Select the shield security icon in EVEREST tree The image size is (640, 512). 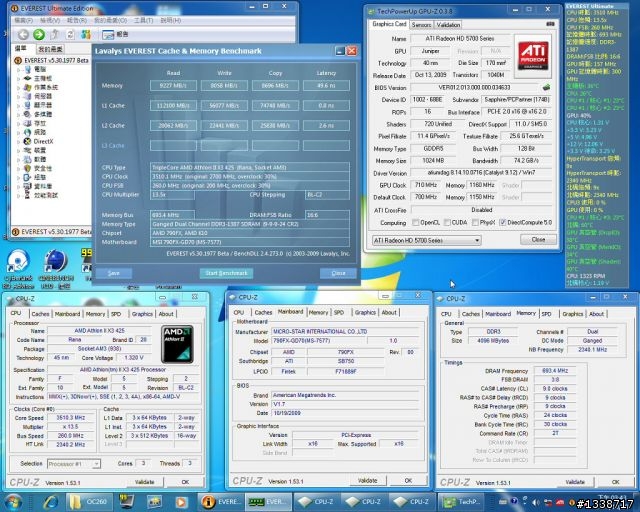coord(27,168)
